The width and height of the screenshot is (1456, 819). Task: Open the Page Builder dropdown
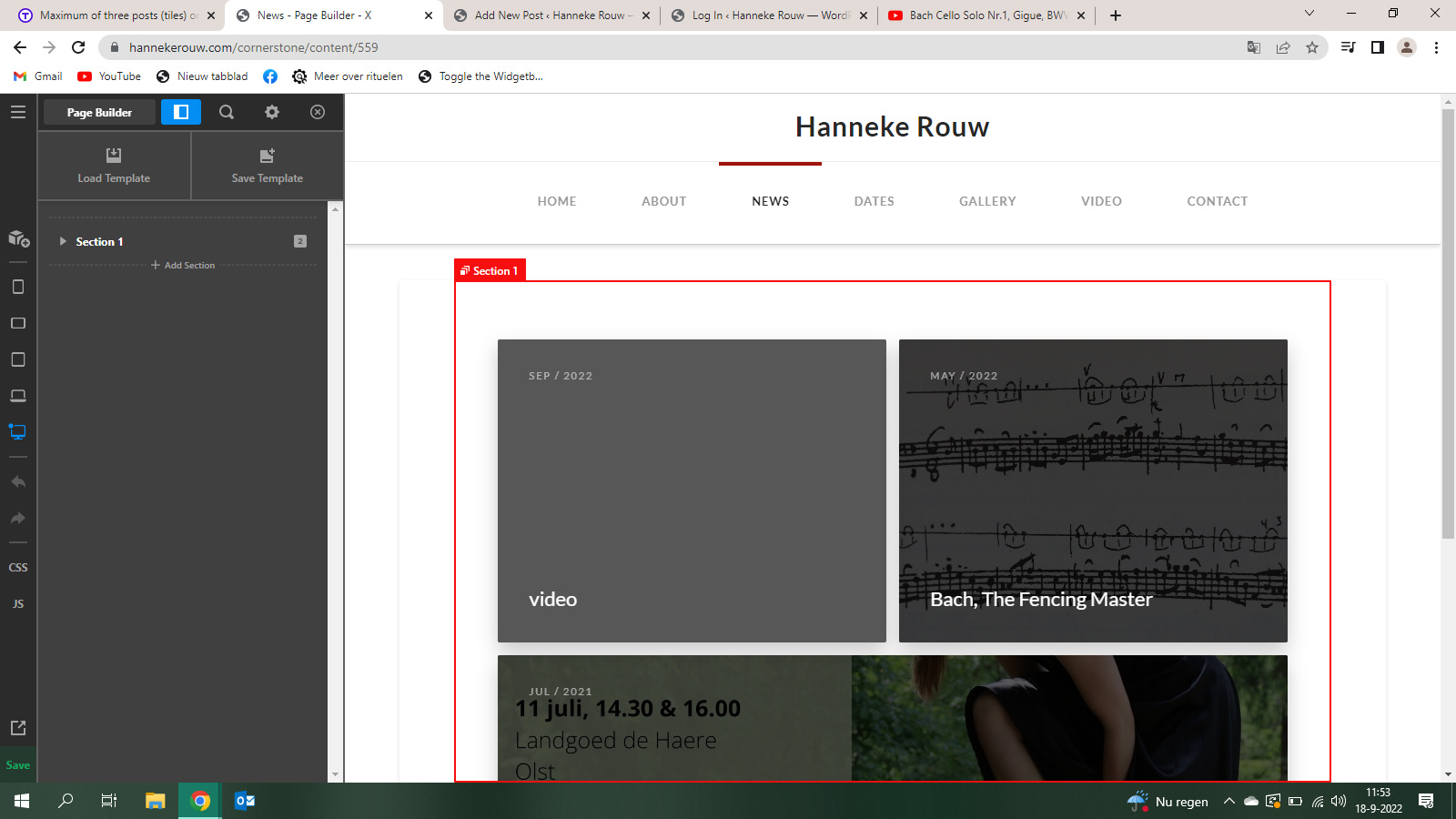pyautogui.click(x=99, y=112)
